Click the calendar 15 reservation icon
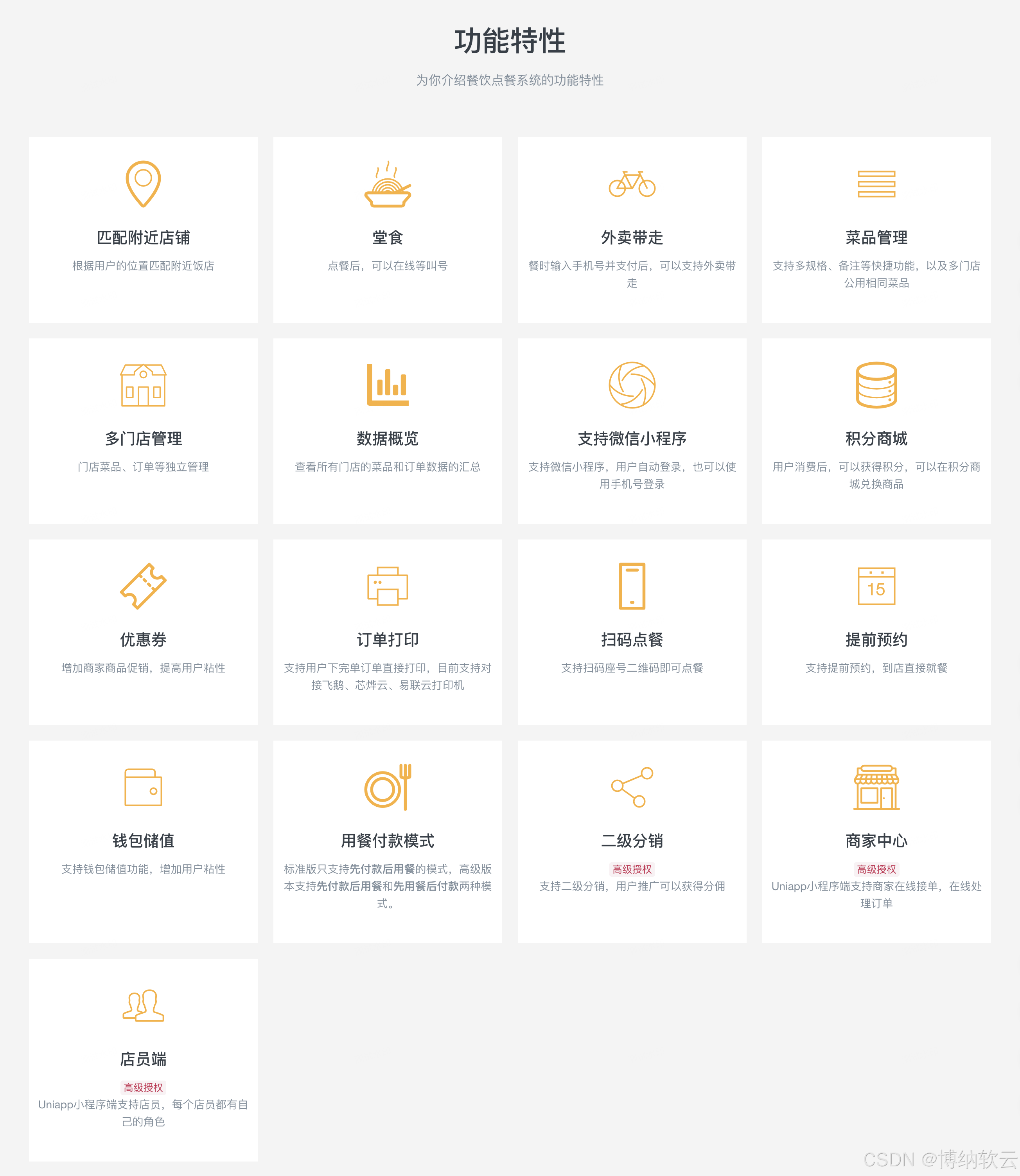This screenshot has height=1176, width=1020. pyautogui.click(x=876, y=586)
